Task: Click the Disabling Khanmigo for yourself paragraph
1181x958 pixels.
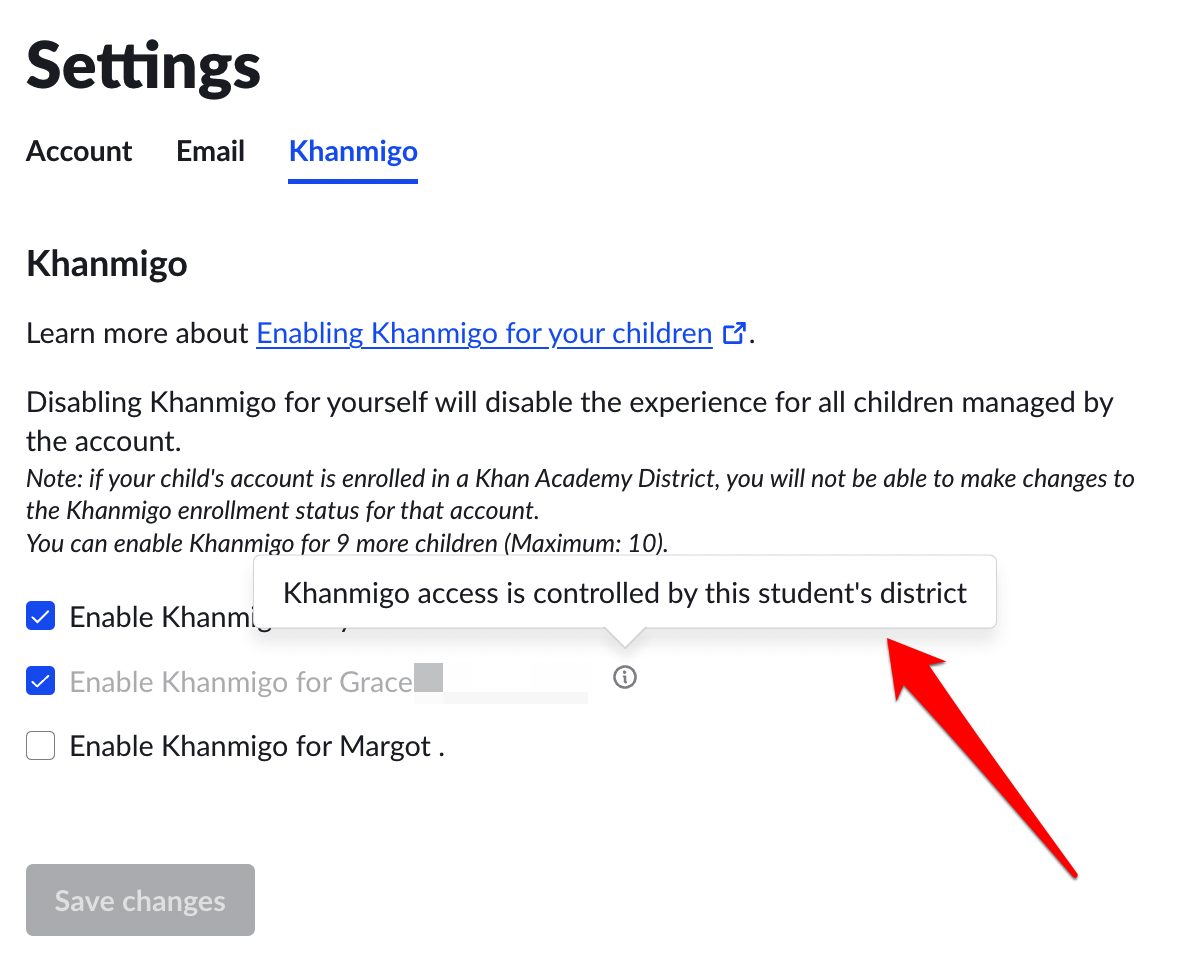Action: (x=569, y=422)
